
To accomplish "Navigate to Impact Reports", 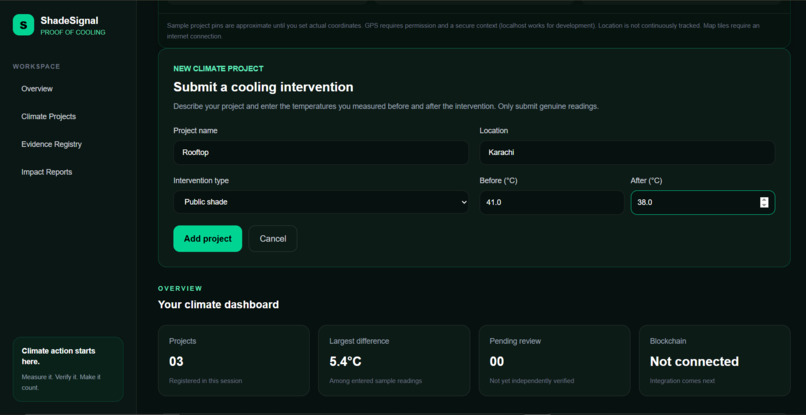I will pos(47,172).
